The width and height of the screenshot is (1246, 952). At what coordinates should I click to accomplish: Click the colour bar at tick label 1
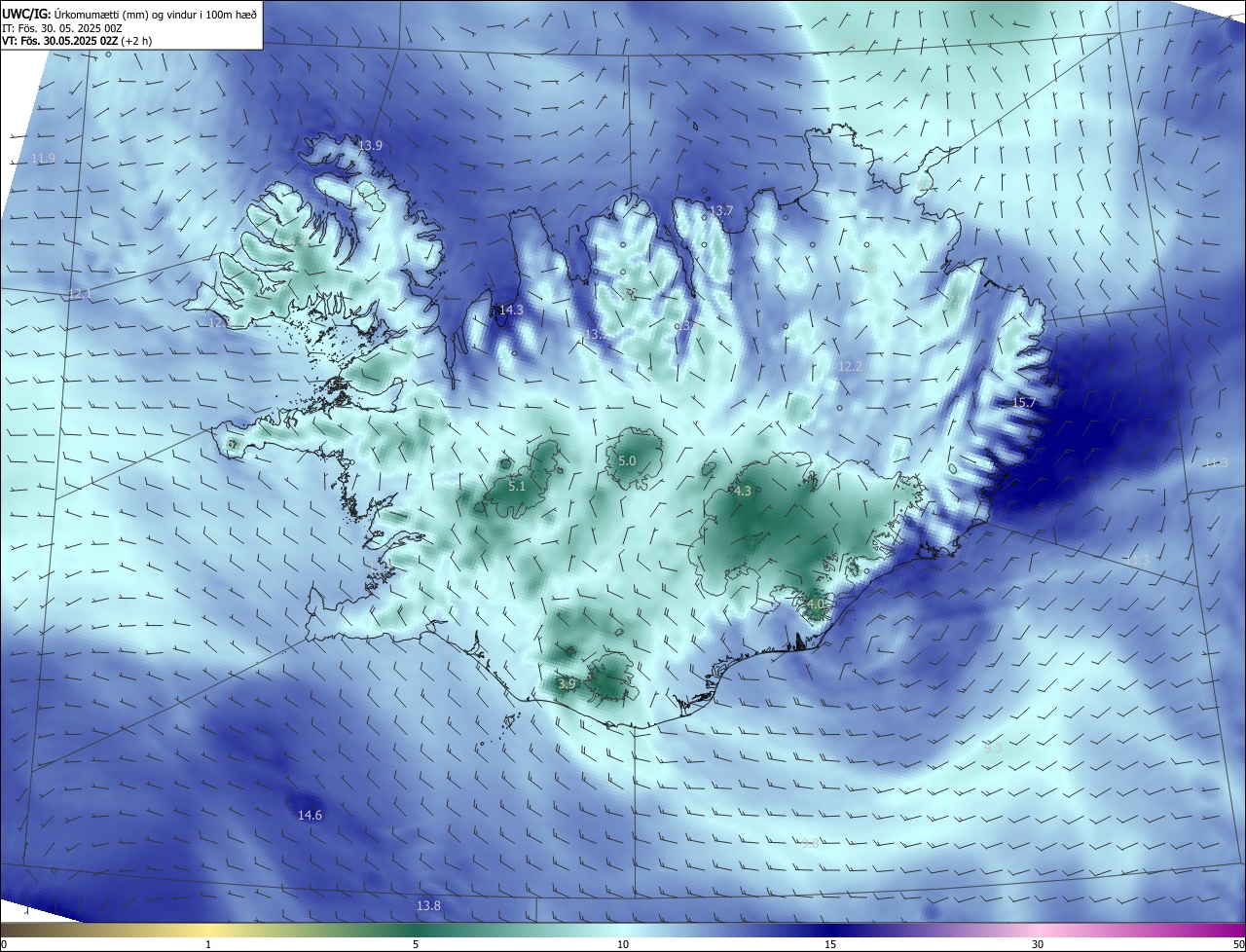pos(208,944)
